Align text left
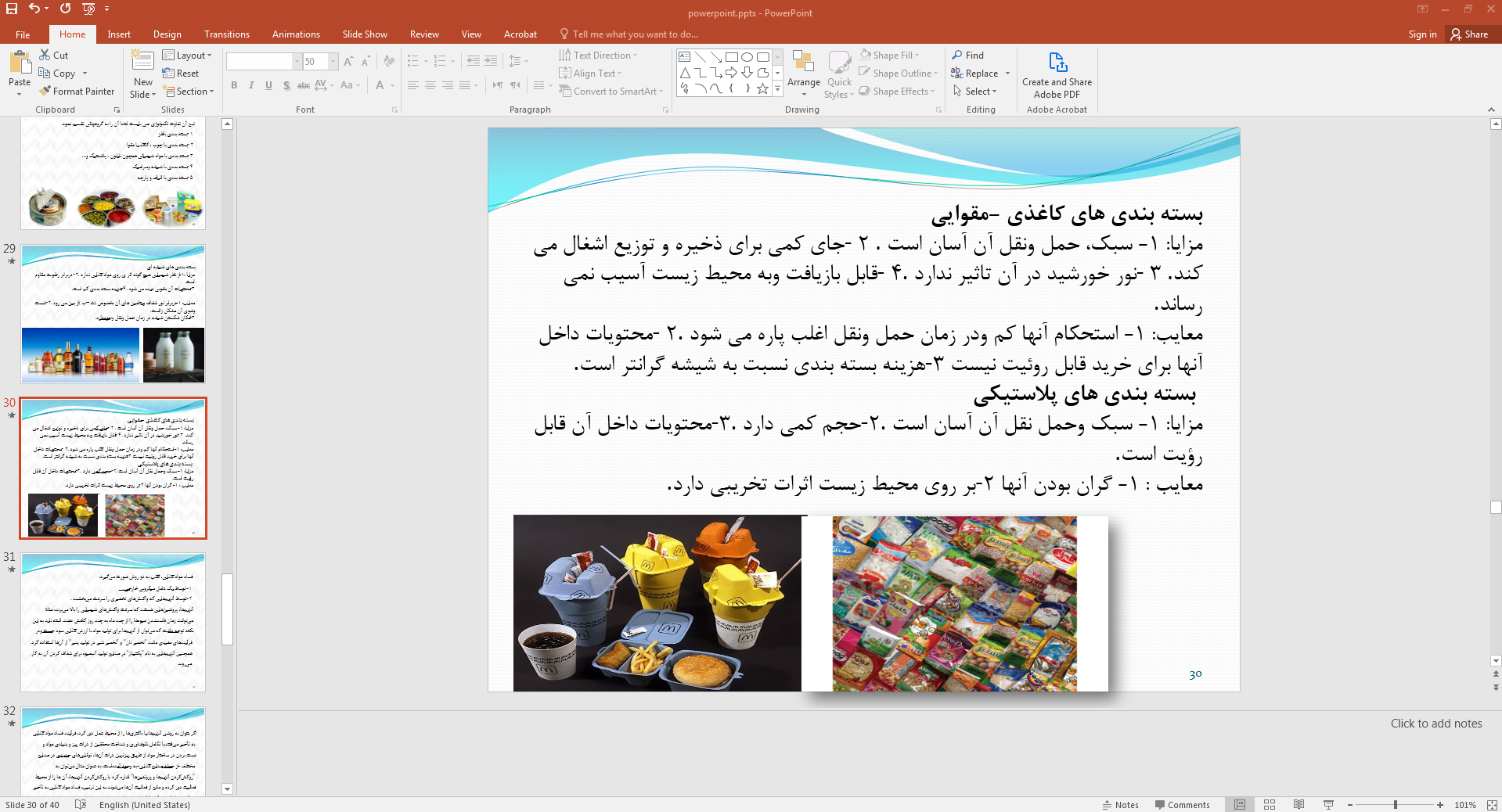Screen dimensions: 1502x812 pos(413,85)
